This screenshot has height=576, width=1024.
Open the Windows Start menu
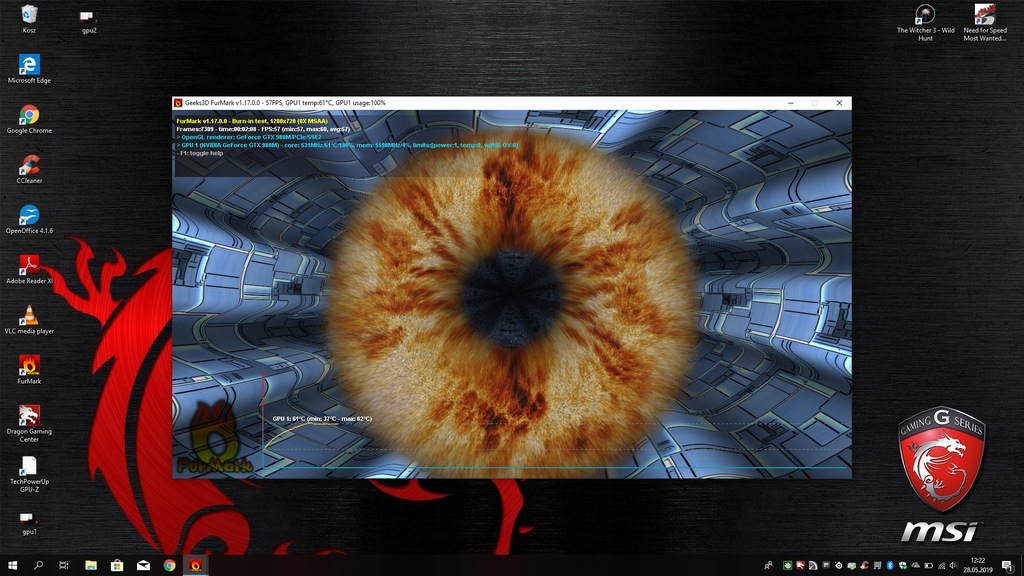tap(12, 566)
